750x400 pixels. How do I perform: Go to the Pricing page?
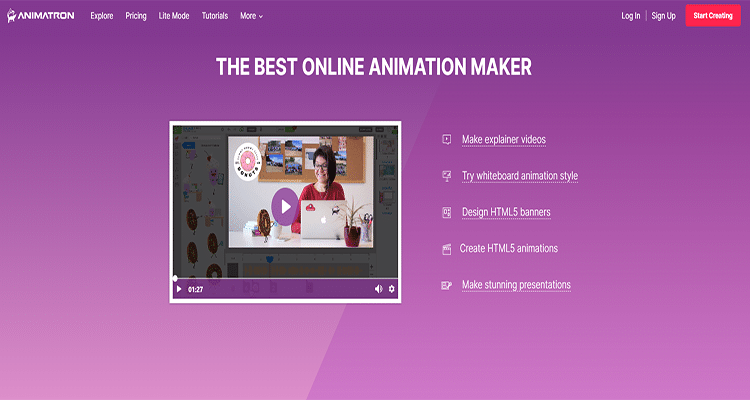136,16
